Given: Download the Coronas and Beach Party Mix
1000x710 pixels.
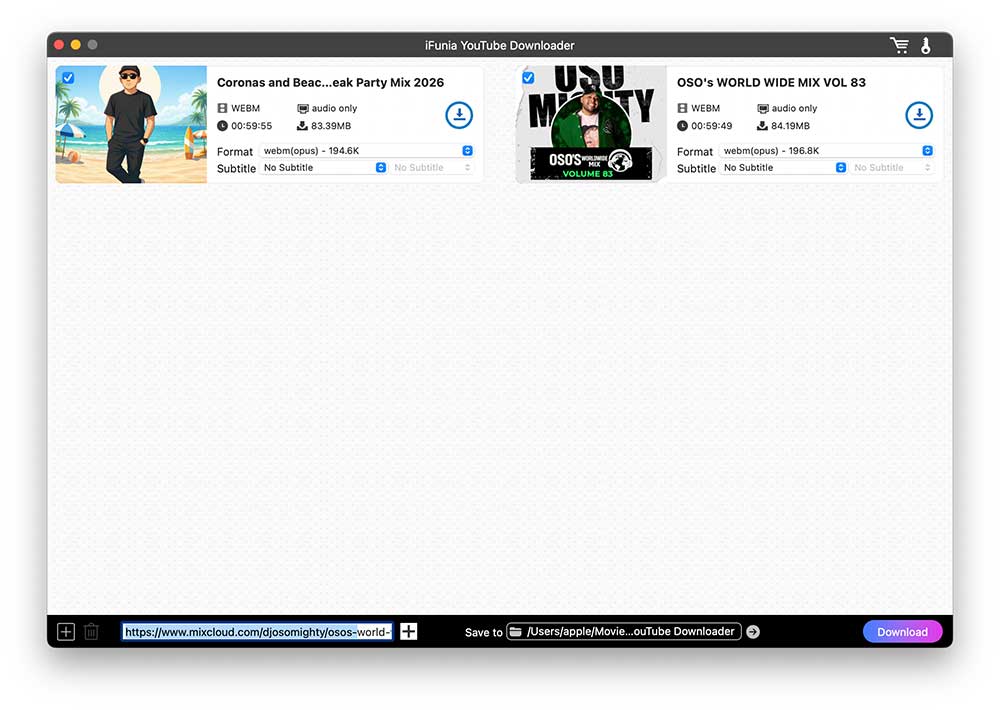Looking at the screenshot, I should click(458, 115).
